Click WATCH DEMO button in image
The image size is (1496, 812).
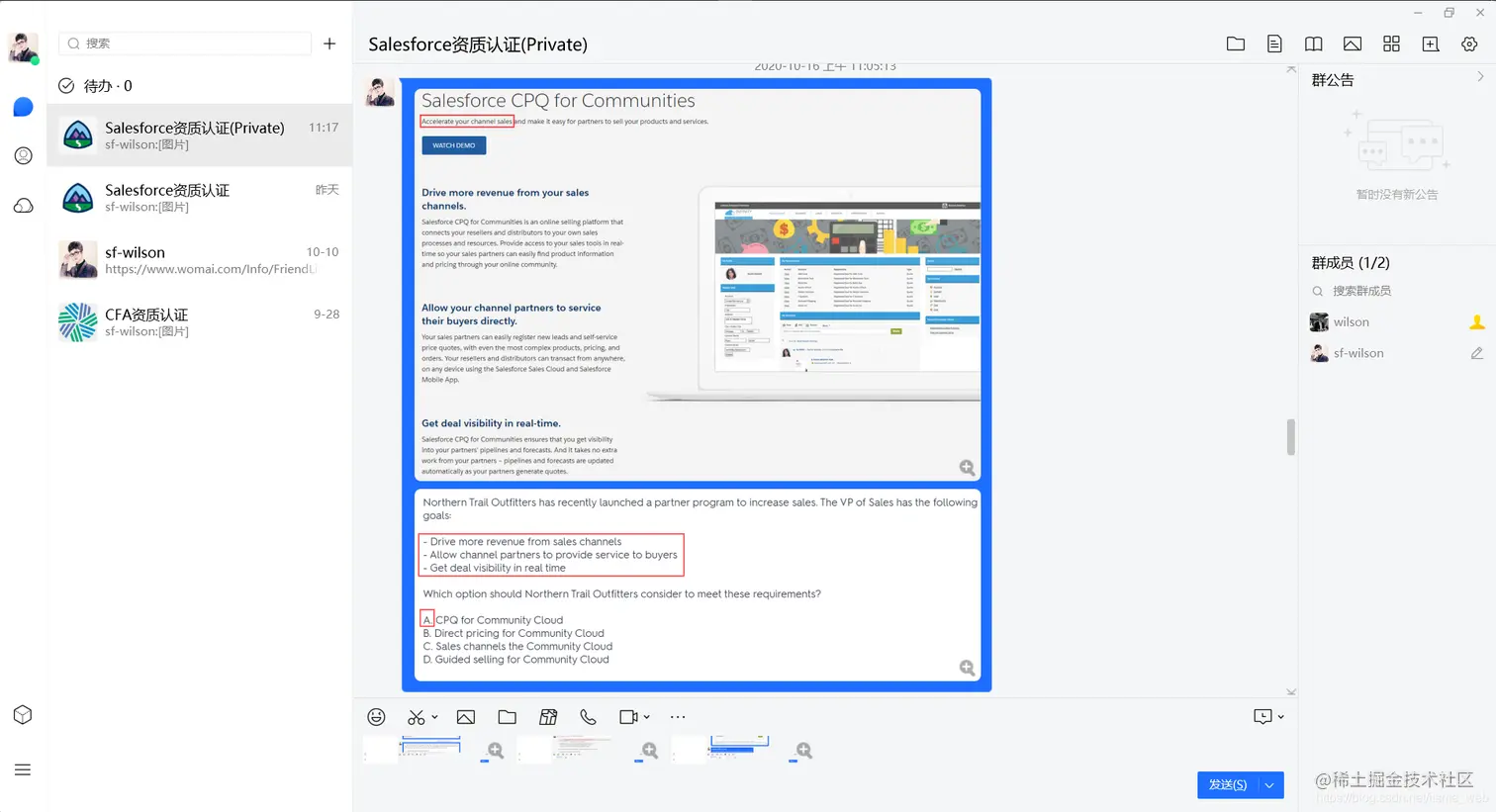pyautogui.click(x=453, y=145)
